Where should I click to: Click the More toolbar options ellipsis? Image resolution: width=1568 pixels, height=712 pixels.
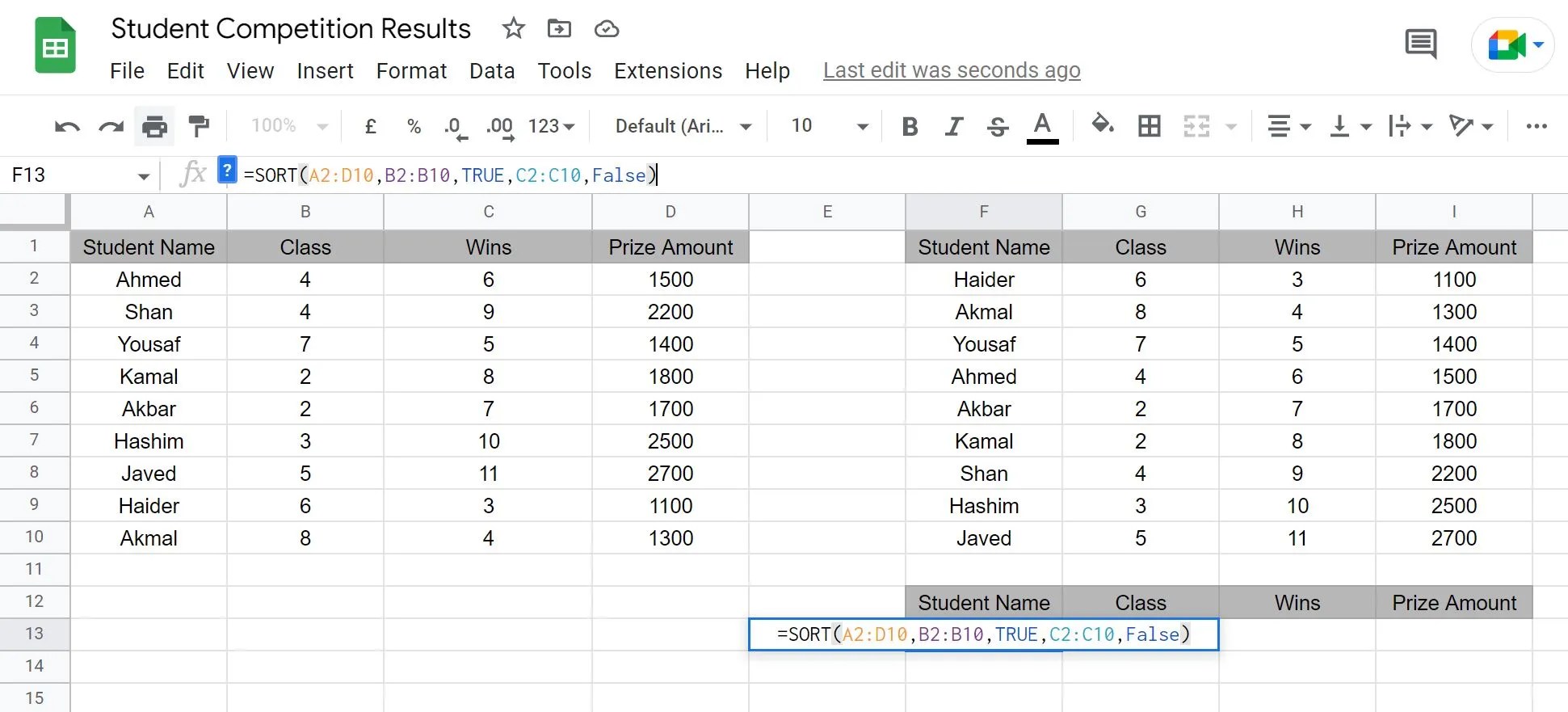(1536, 126)
